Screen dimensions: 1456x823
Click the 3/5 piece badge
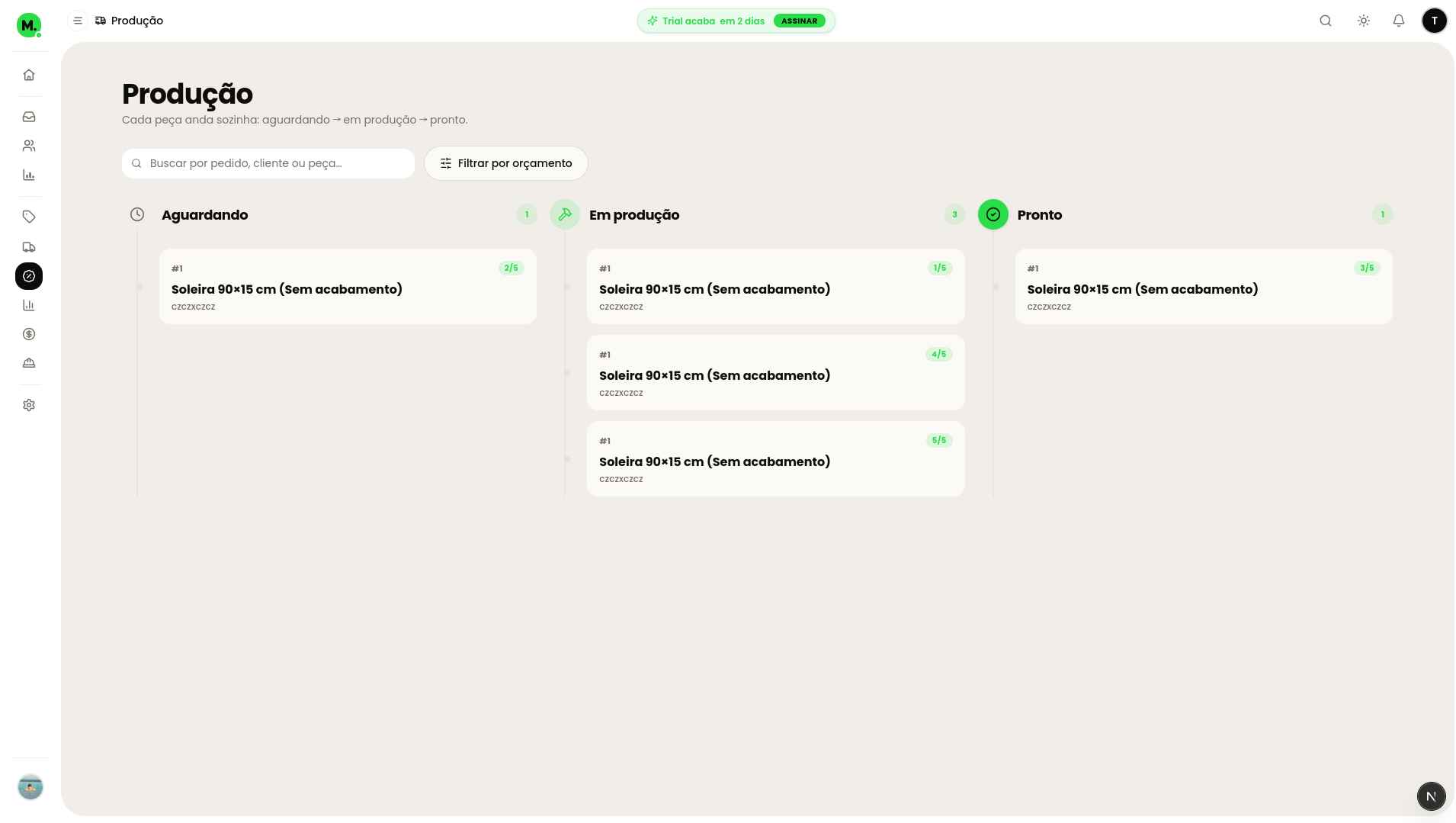click(1367, 268)
